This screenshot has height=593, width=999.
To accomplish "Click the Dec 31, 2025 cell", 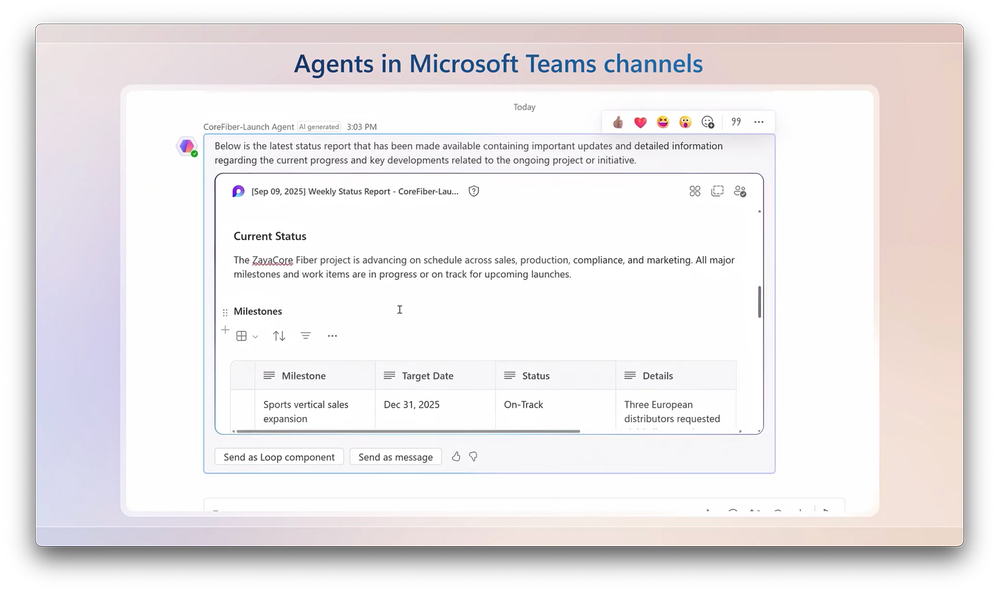I will click(435, 411).
